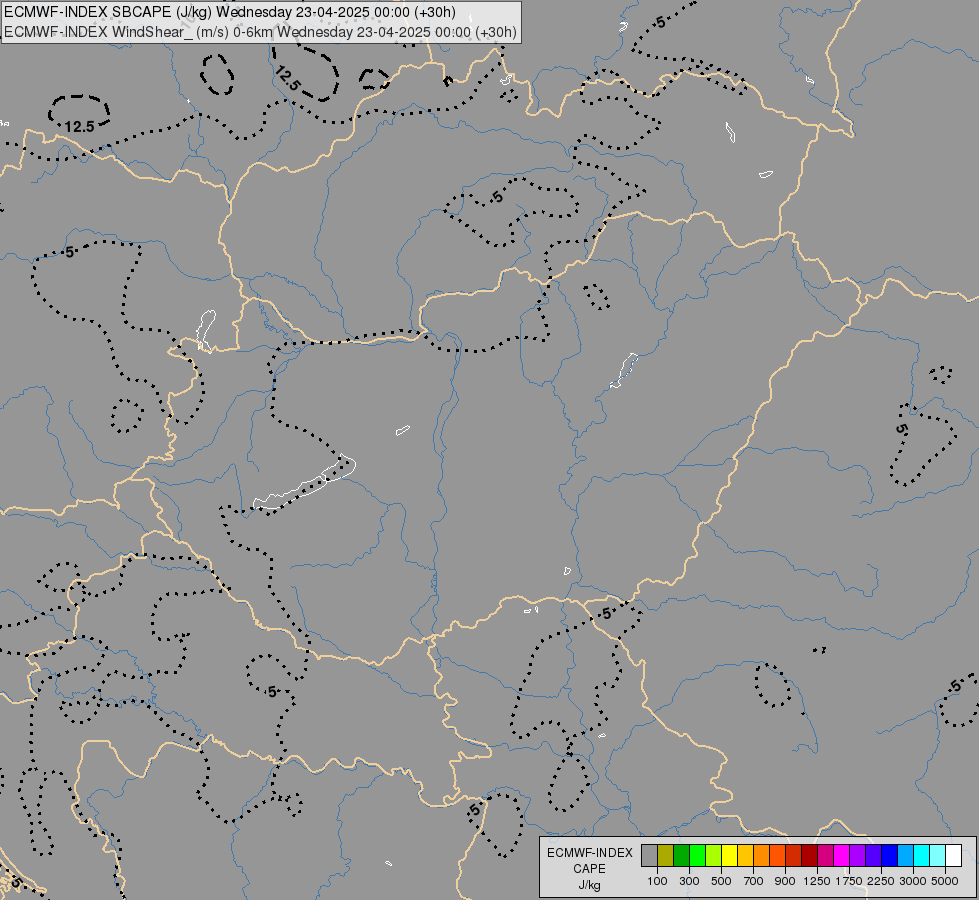Select the white legend swatch
979x900 pixels.
[954, 855]
